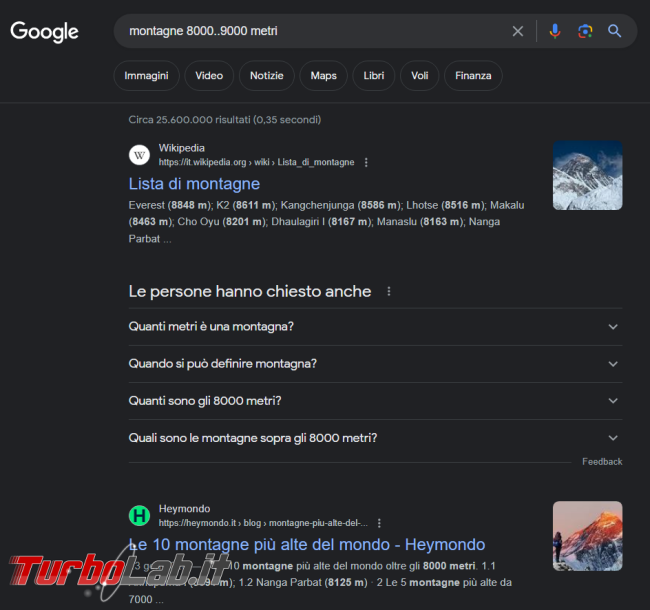Click the Wikipedia URL breadcrumb
The width and height of the screenshot is (650, 610).
[x=256, y=162]
